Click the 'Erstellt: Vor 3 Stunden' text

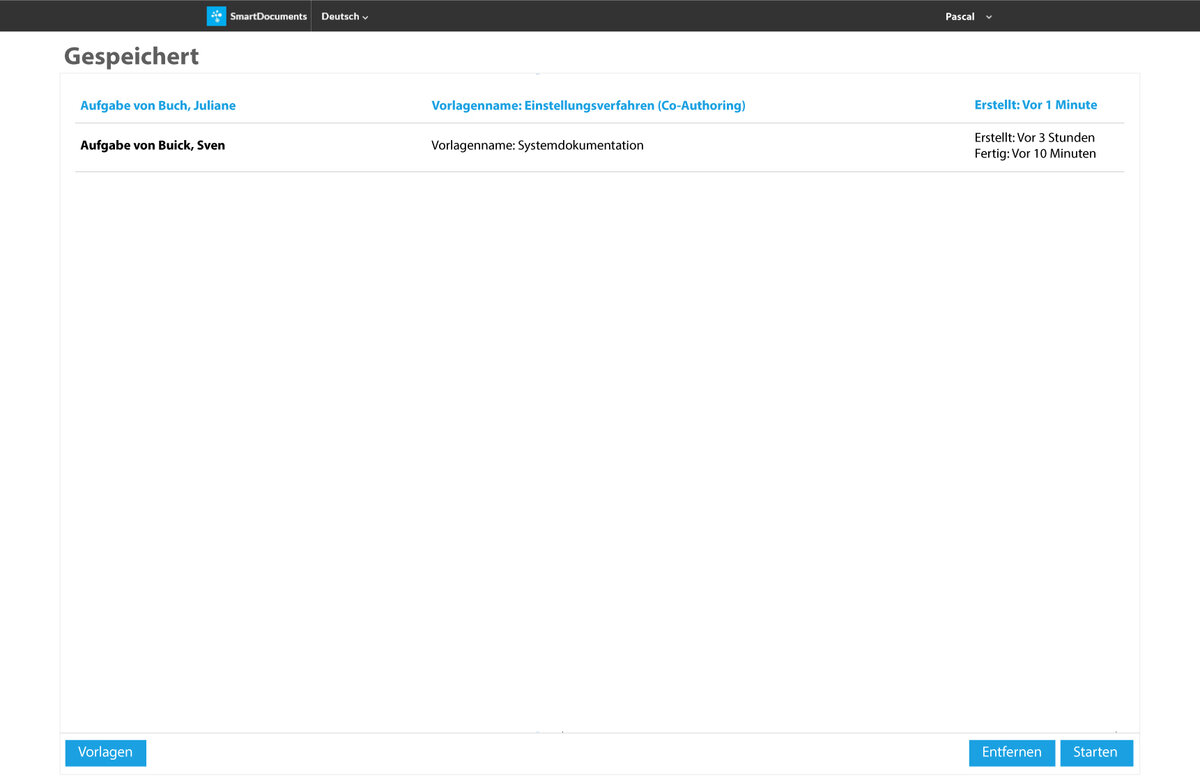tap(1034, 138)
